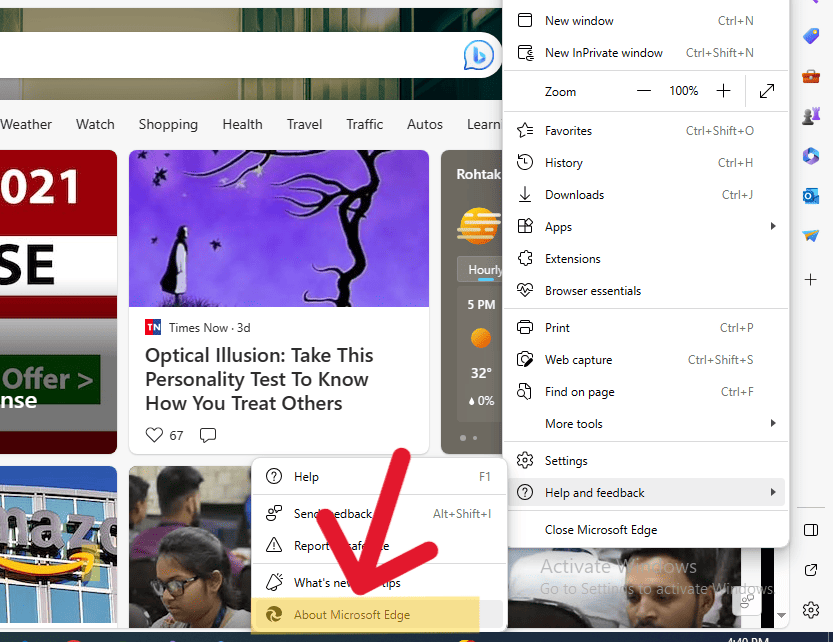The width and height of the screenshot is (833, 642).
Task: Open the Shopping feed tab
Action: 168,124
